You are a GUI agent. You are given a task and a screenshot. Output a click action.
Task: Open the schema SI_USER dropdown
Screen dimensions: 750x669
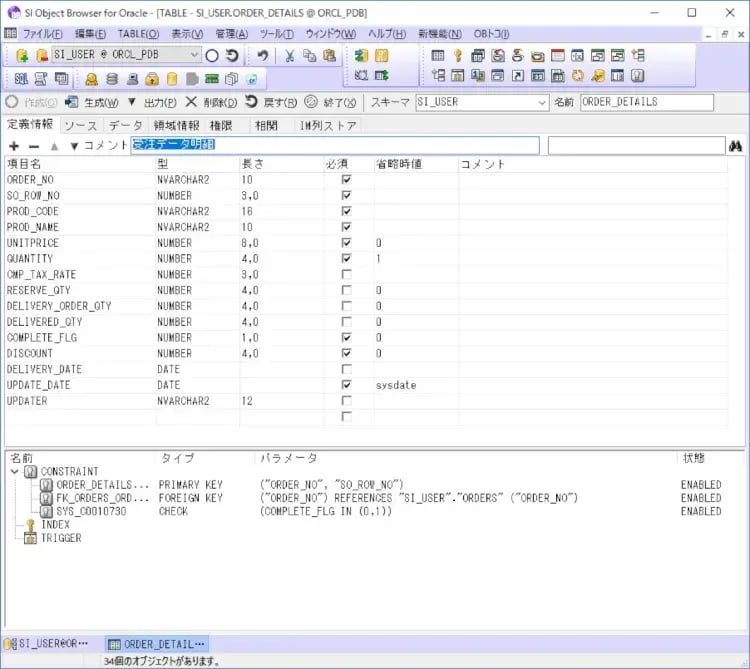[x=542, y=102]
